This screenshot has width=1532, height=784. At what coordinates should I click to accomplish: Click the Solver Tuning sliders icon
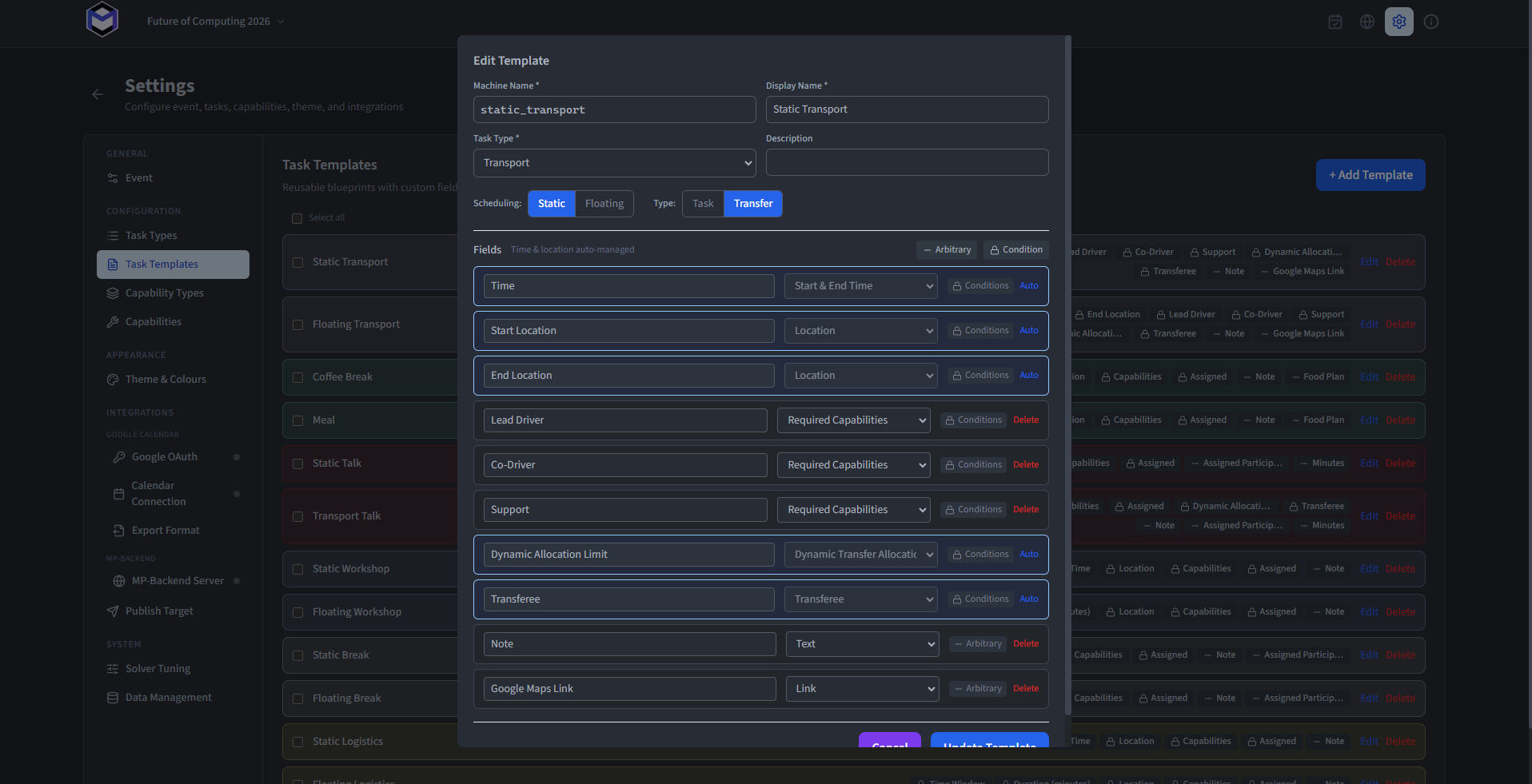click(113, 669)
